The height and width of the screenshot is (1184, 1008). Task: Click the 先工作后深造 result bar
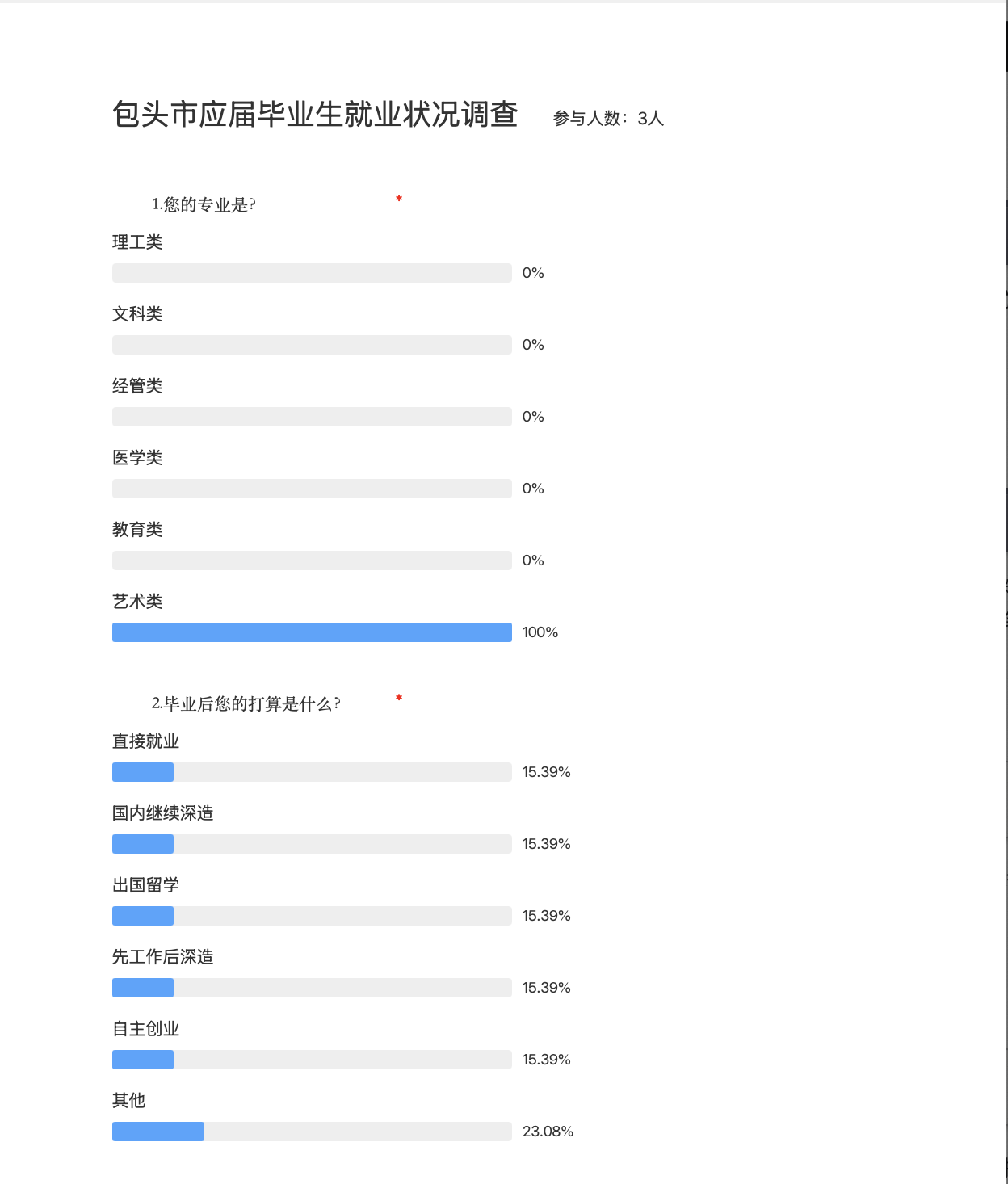[312, 988]
